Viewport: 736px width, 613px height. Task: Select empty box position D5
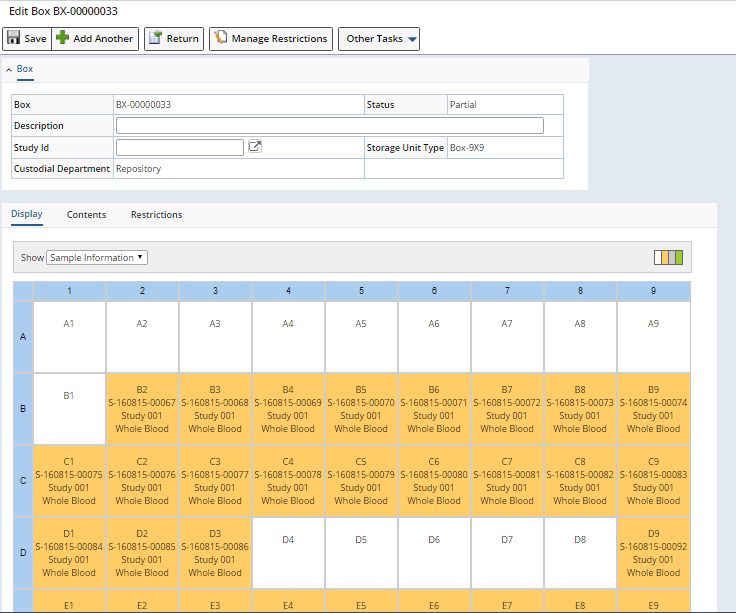point(361,553)
